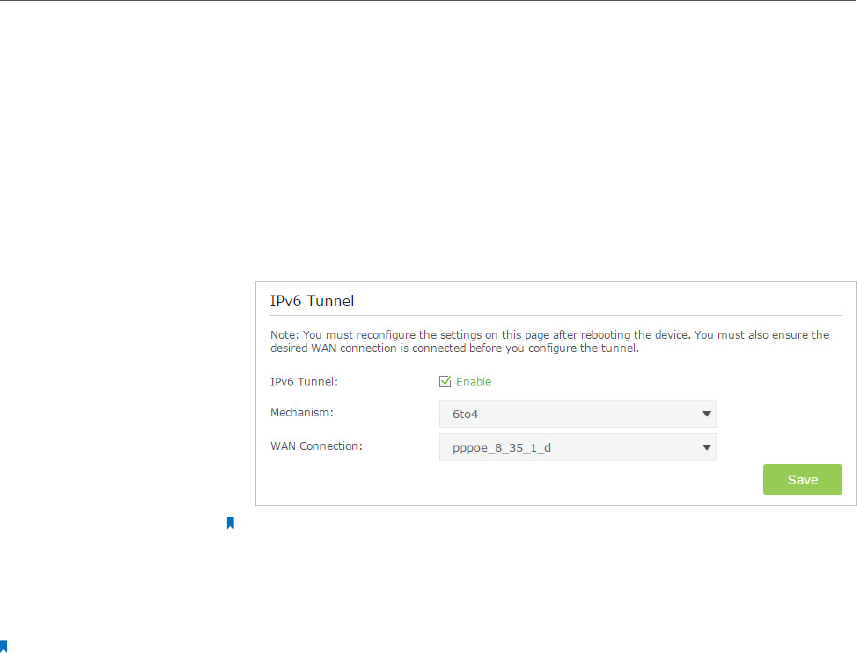The image size is (857, 653).
Task: Click the blue bookmark icon below the IPv6 Tunnel panel
Action: coord(229,523)
